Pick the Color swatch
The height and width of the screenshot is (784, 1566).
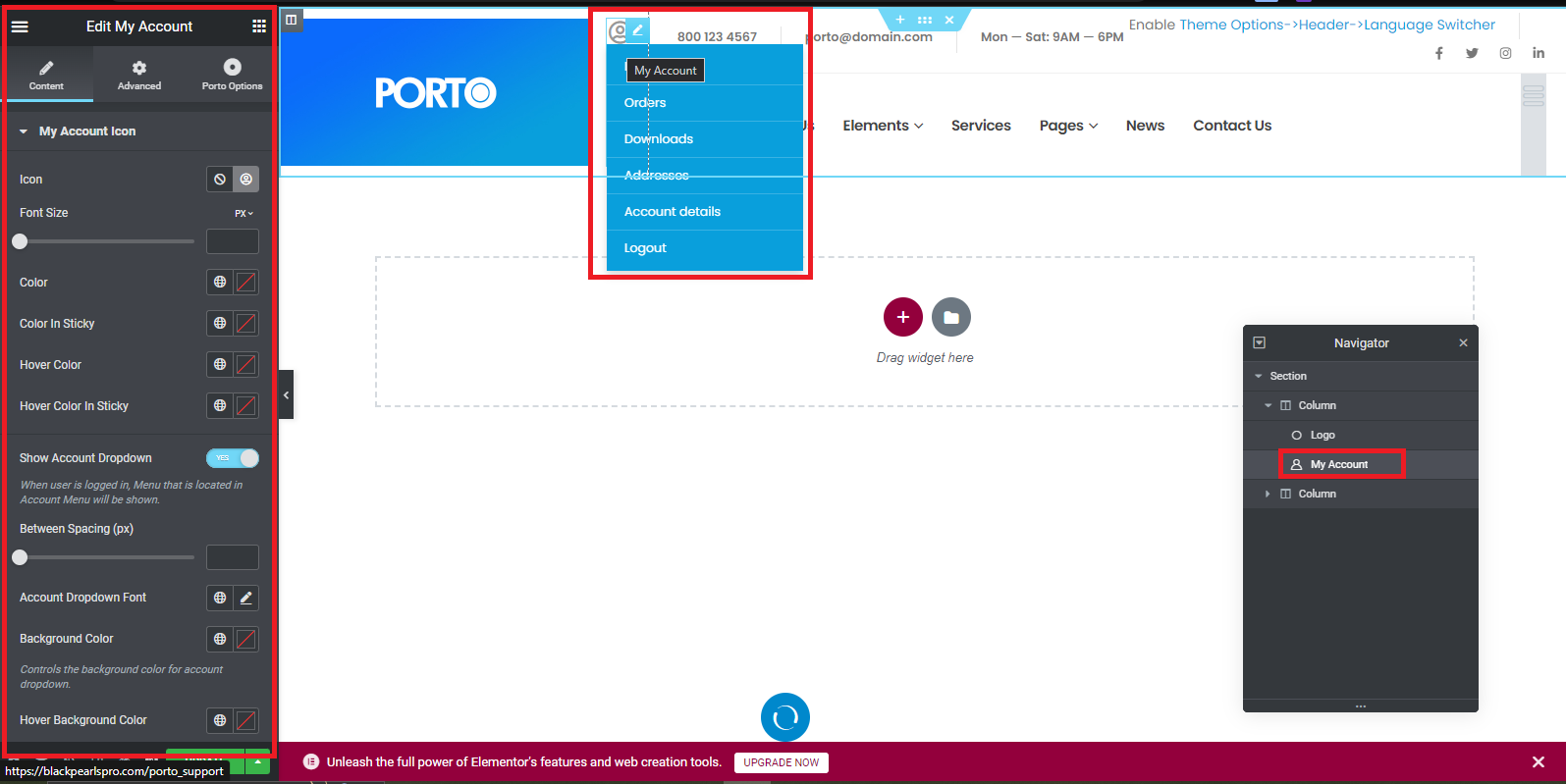pos(246,283)
